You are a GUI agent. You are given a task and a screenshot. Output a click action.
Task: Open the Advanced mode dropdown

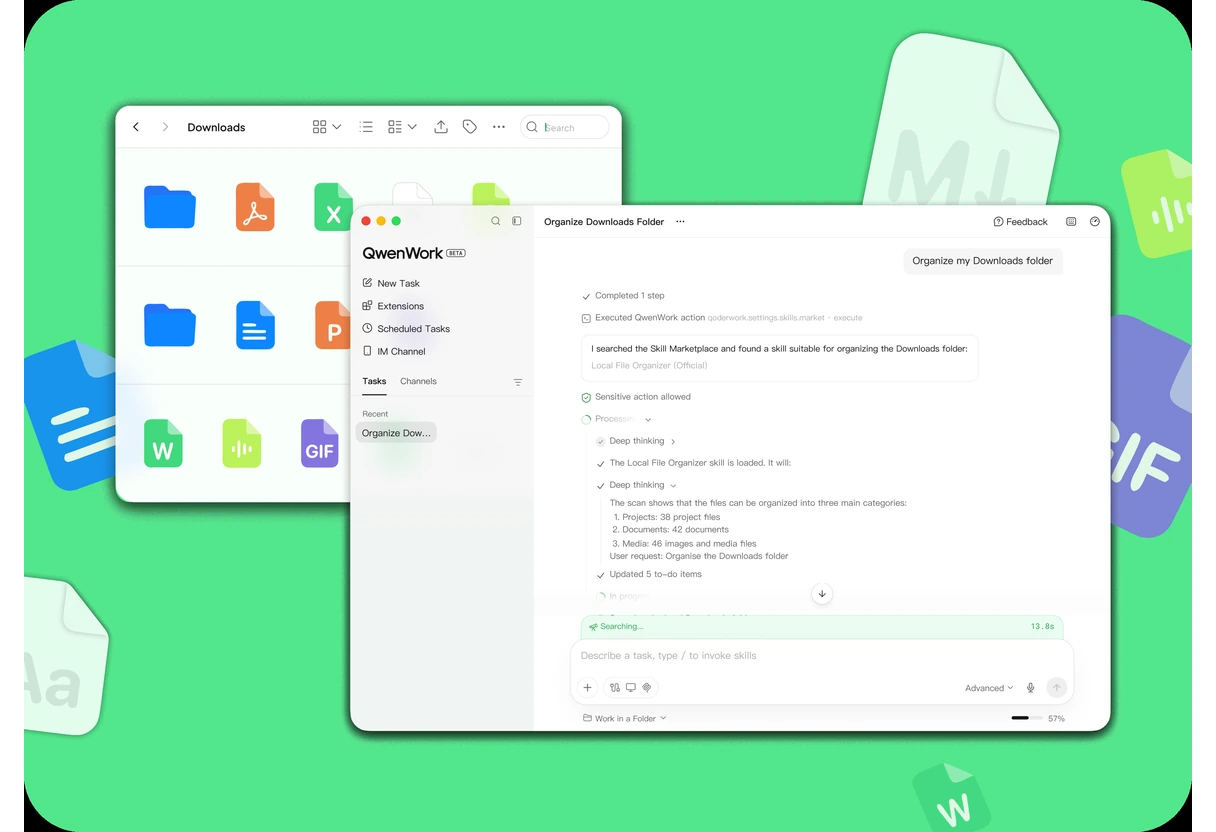pos(989,688)
